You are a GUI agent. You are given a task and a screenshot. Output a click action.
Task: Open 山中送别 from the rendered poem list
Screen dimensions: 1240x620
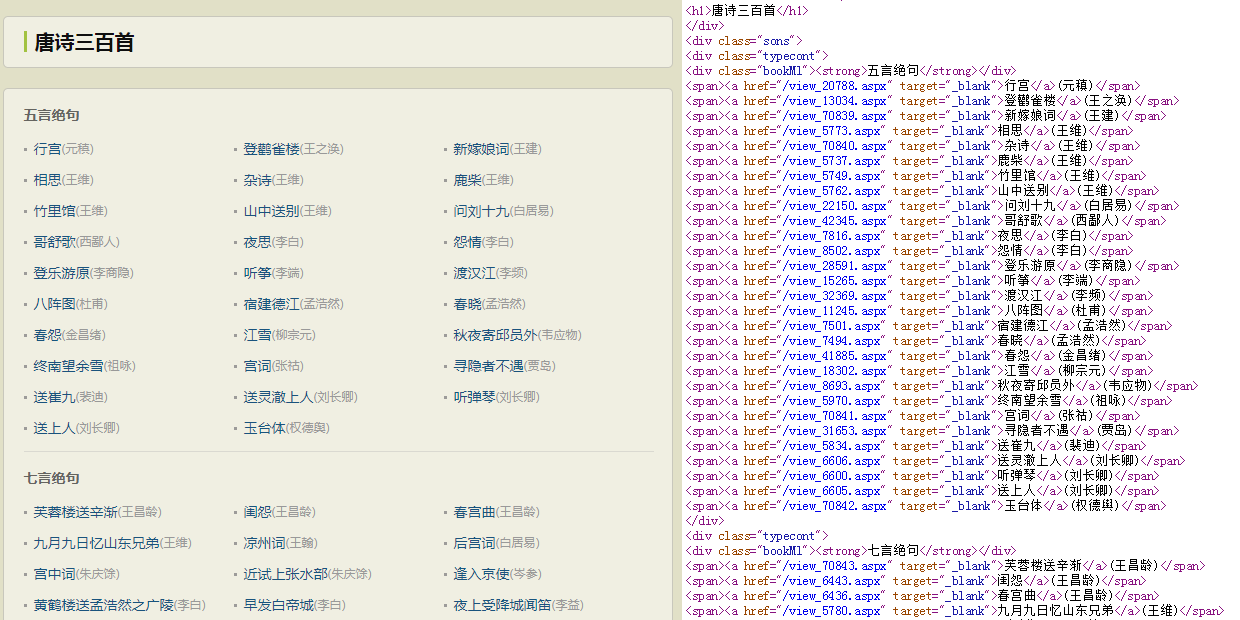tap(271, 211)
